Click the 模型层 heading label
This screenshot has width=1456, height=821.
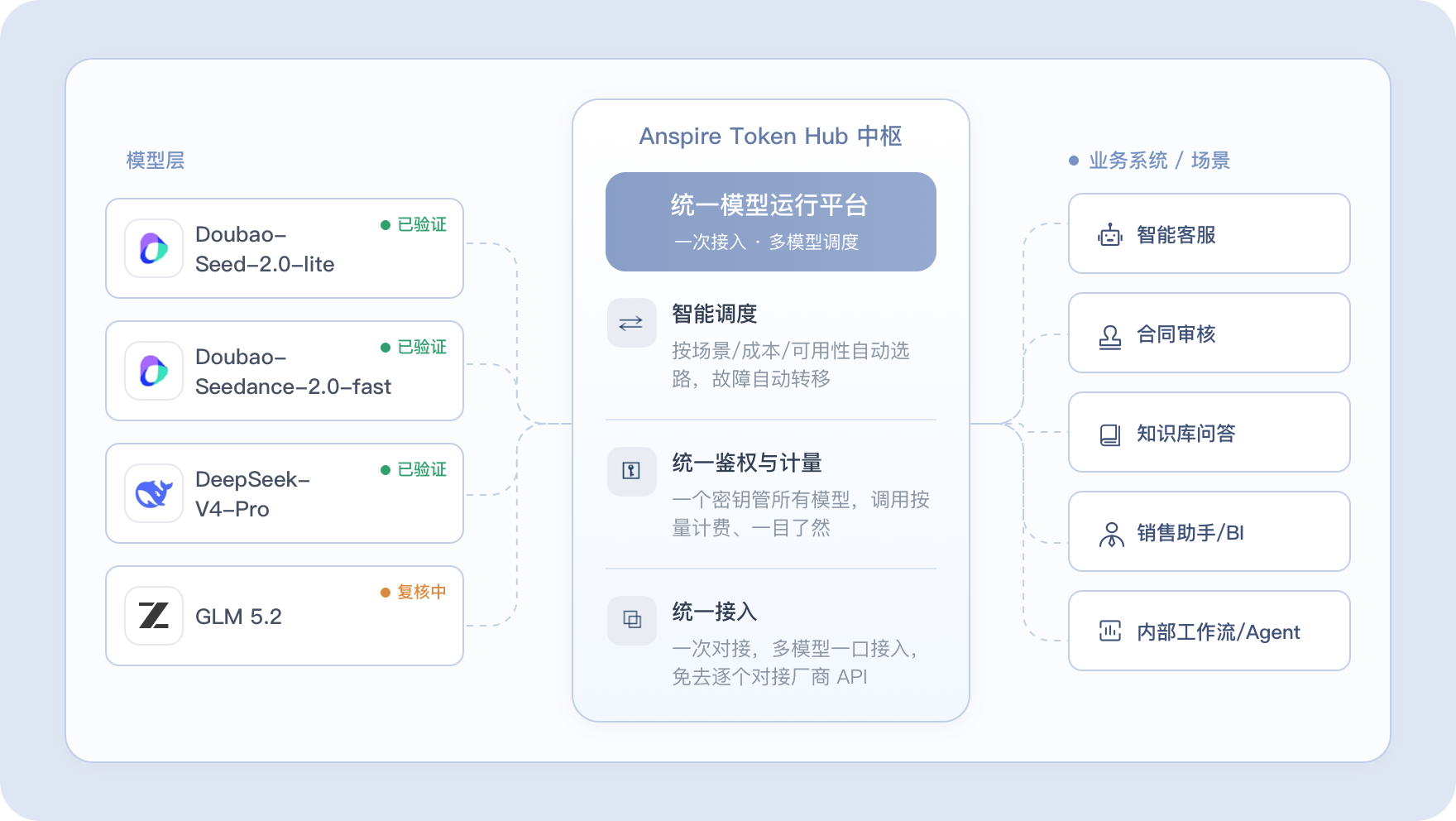[x=156, y=161]
